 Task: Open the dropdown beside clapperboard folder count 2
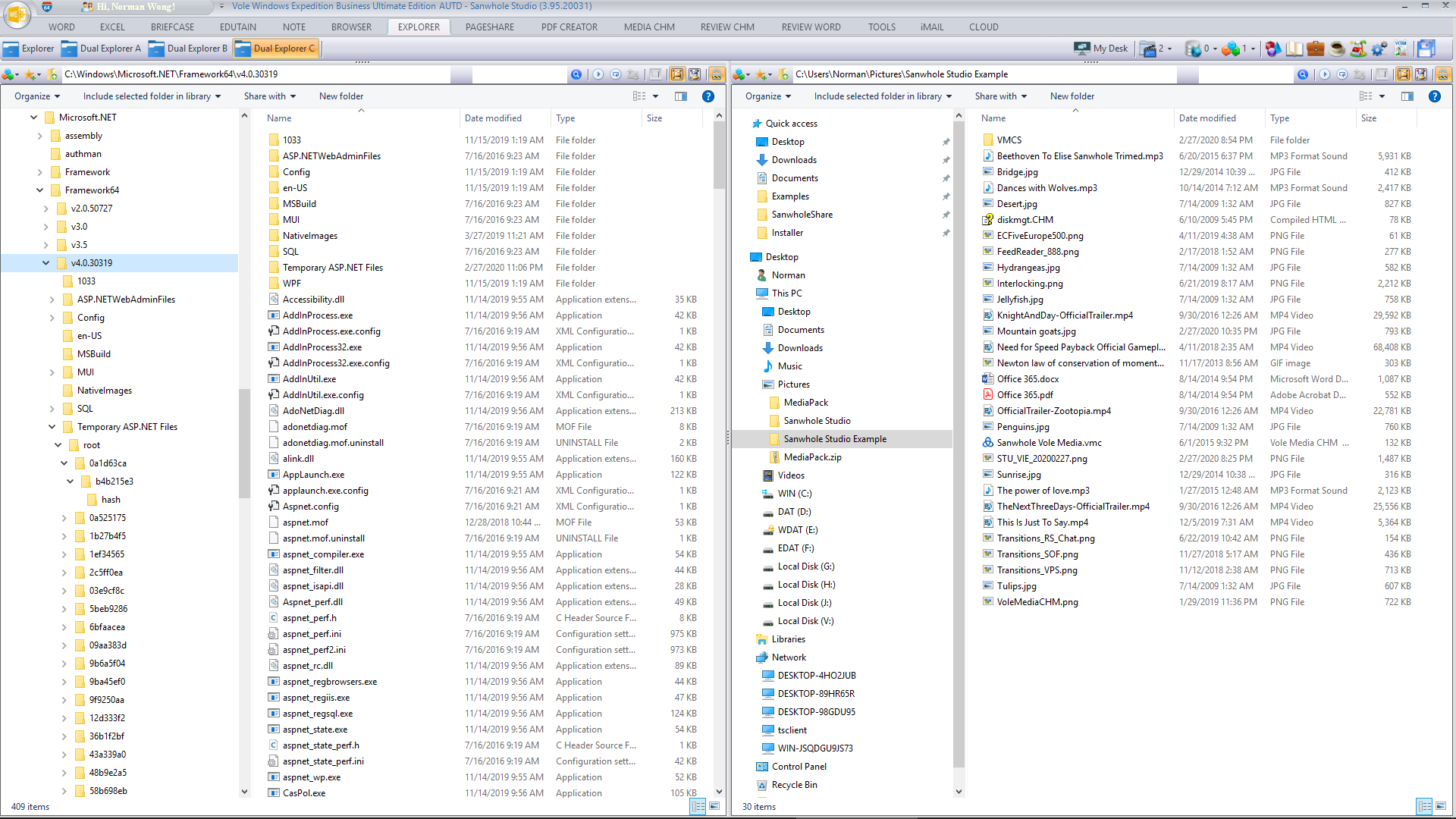pyautogui.click(x=1170, y=49)
